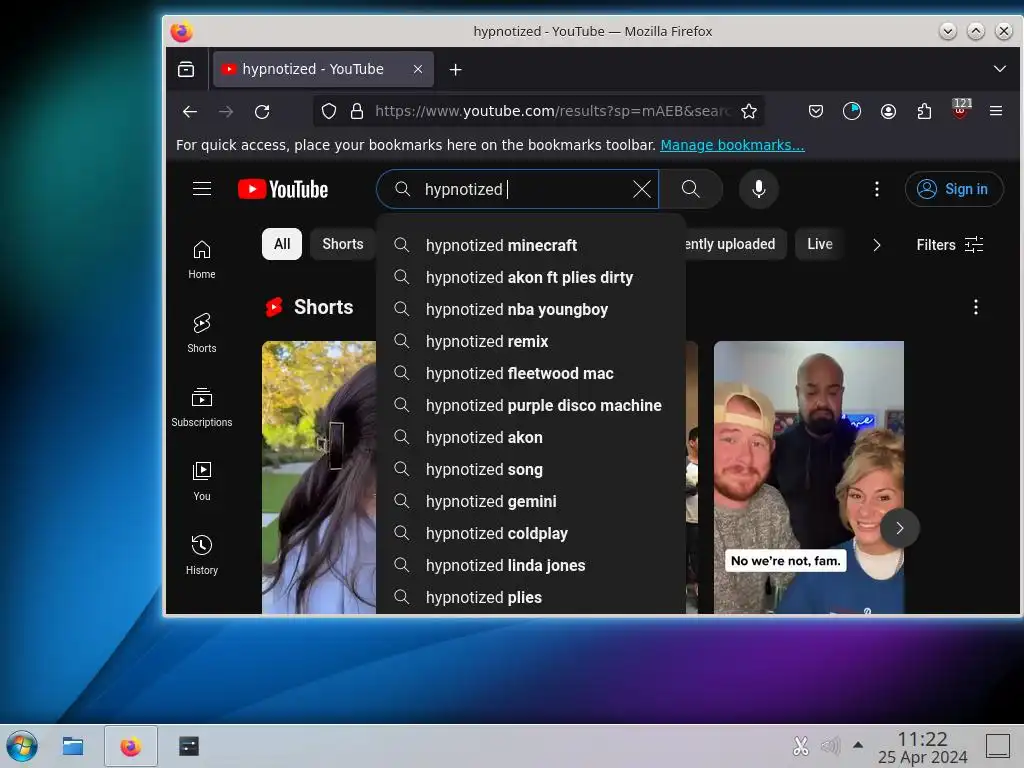Viewport: 1024px width, 768px height.
Task: Click the blue circular toolbar extension icon
Action: point(852,112)
